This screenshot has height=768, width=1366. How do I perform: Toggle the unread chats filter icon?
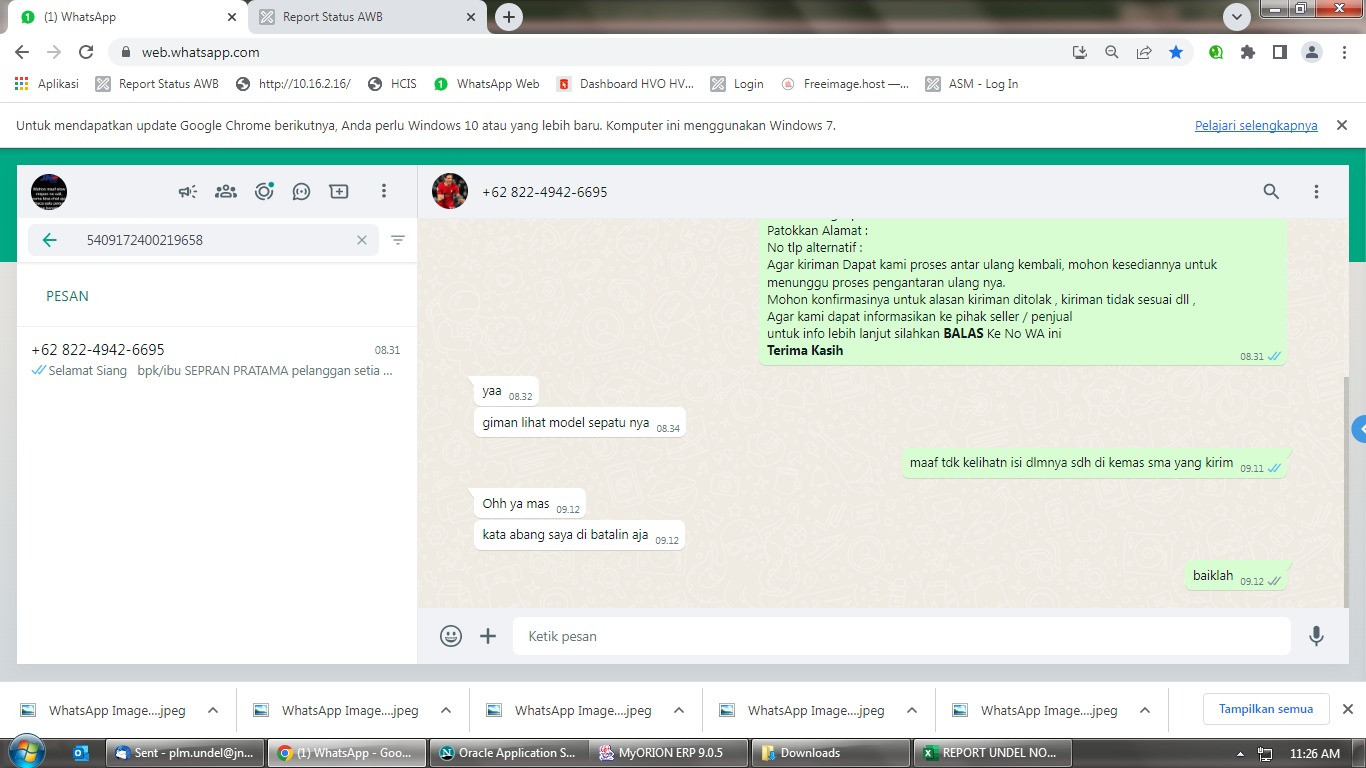[x=398, y=240]
